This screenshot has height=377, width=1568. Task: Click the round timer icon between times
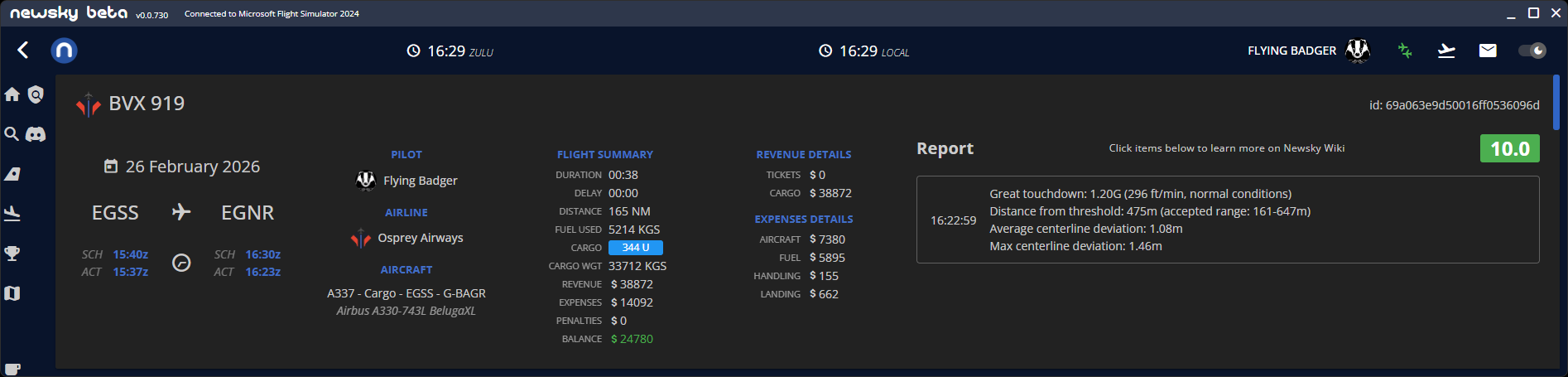pyautogui.click(x=181, y=263)
